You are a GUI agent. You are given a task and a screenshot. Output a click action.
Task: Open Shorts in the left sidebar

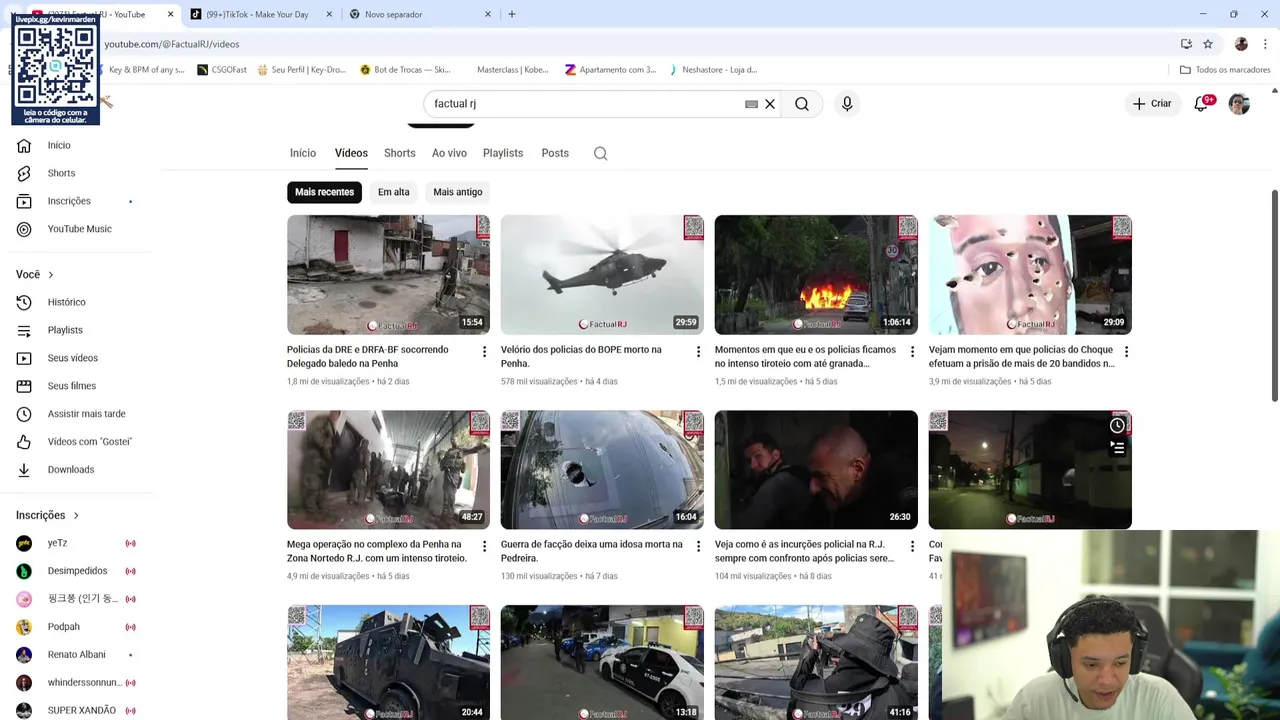(61, 173)
